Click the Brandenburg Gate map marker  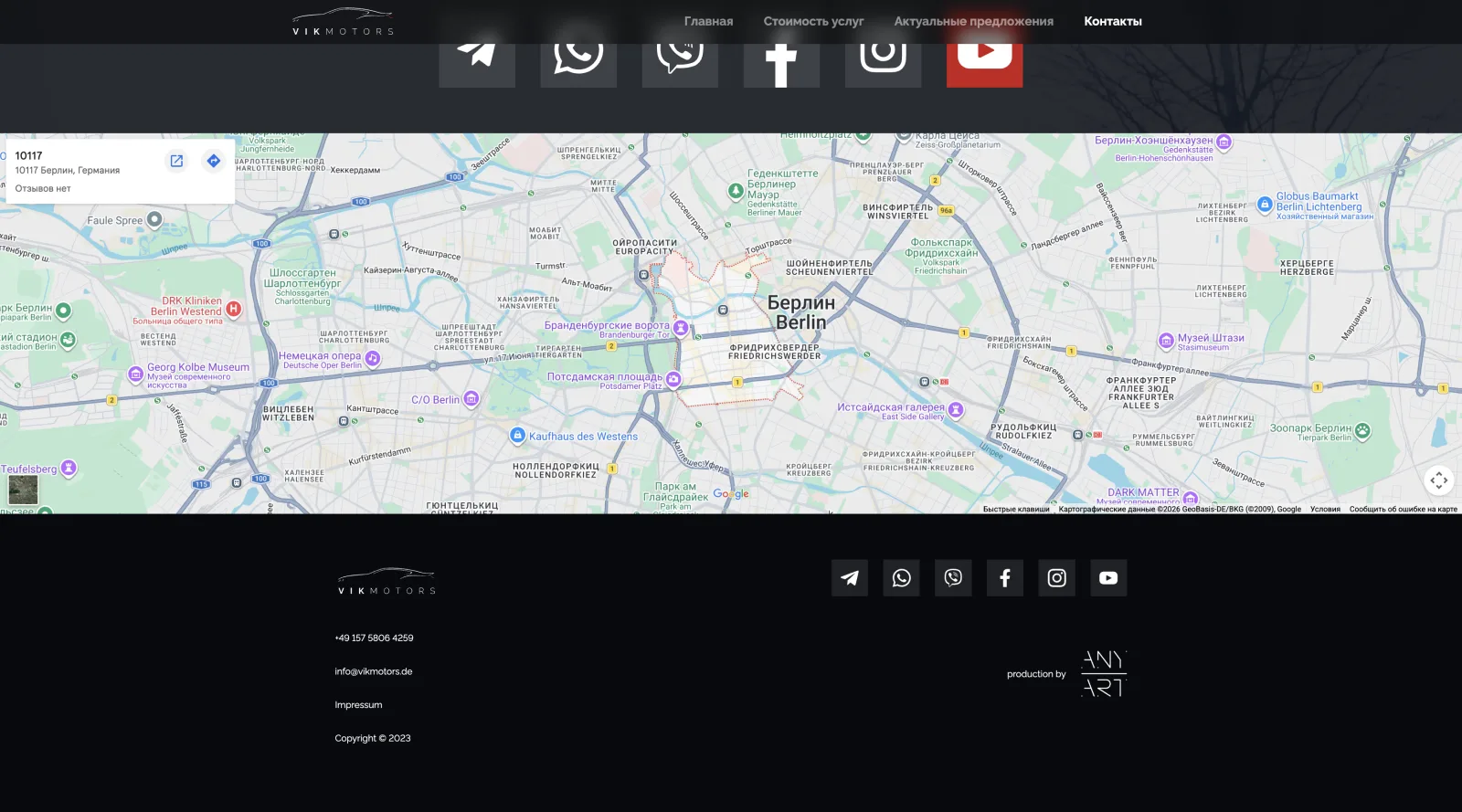click(681, 328)
